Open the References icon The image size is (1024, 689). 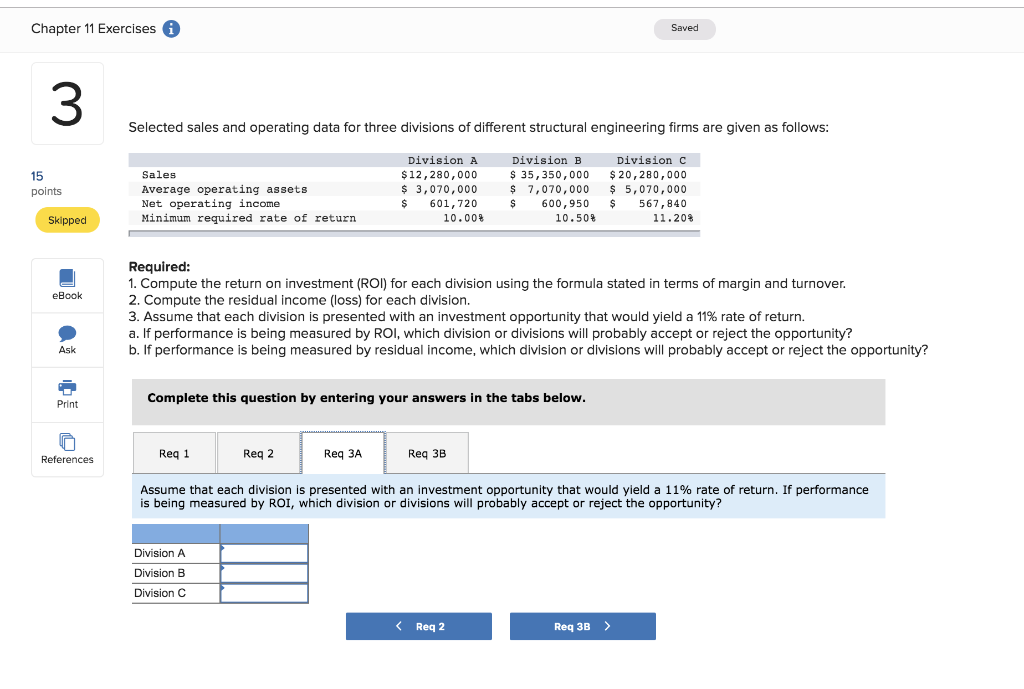(67, 442)
